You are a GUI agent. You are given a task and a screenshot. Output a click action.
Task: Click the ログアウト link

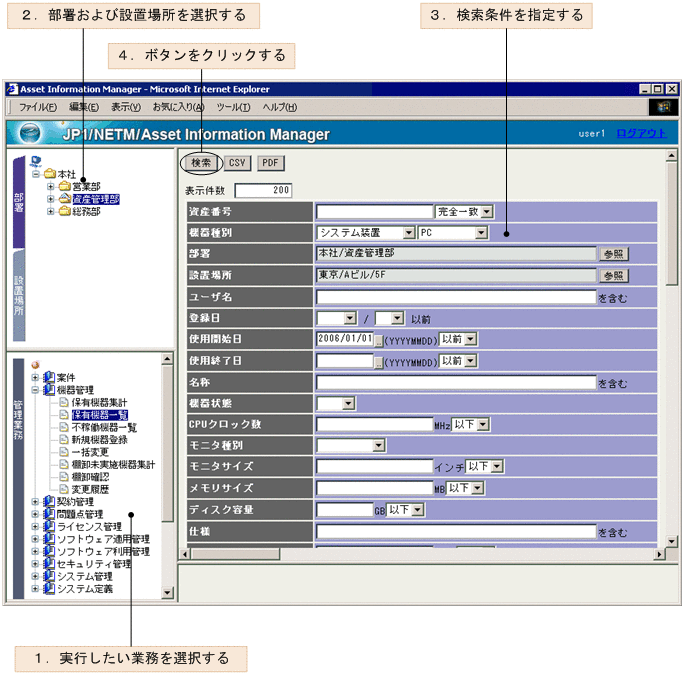640,134
